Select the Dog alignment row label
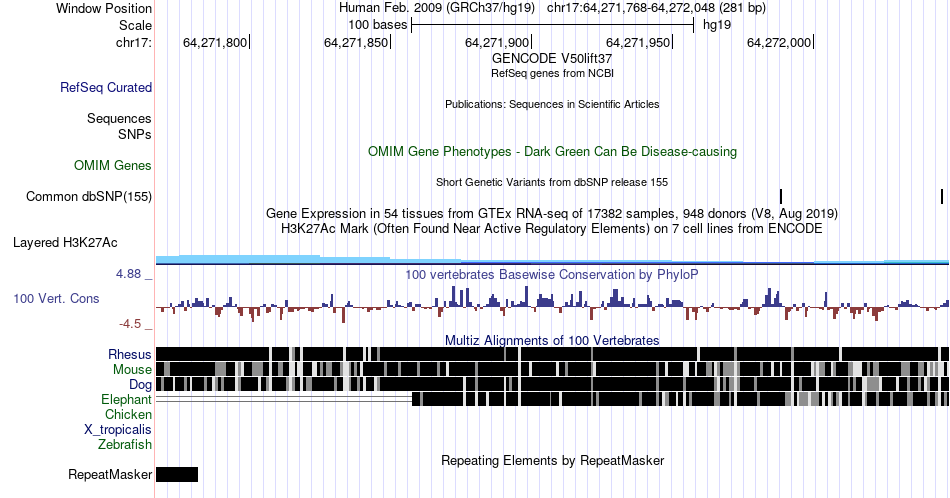Image resolution: width=950 pixels, height=498 pixels. (140, 385)
